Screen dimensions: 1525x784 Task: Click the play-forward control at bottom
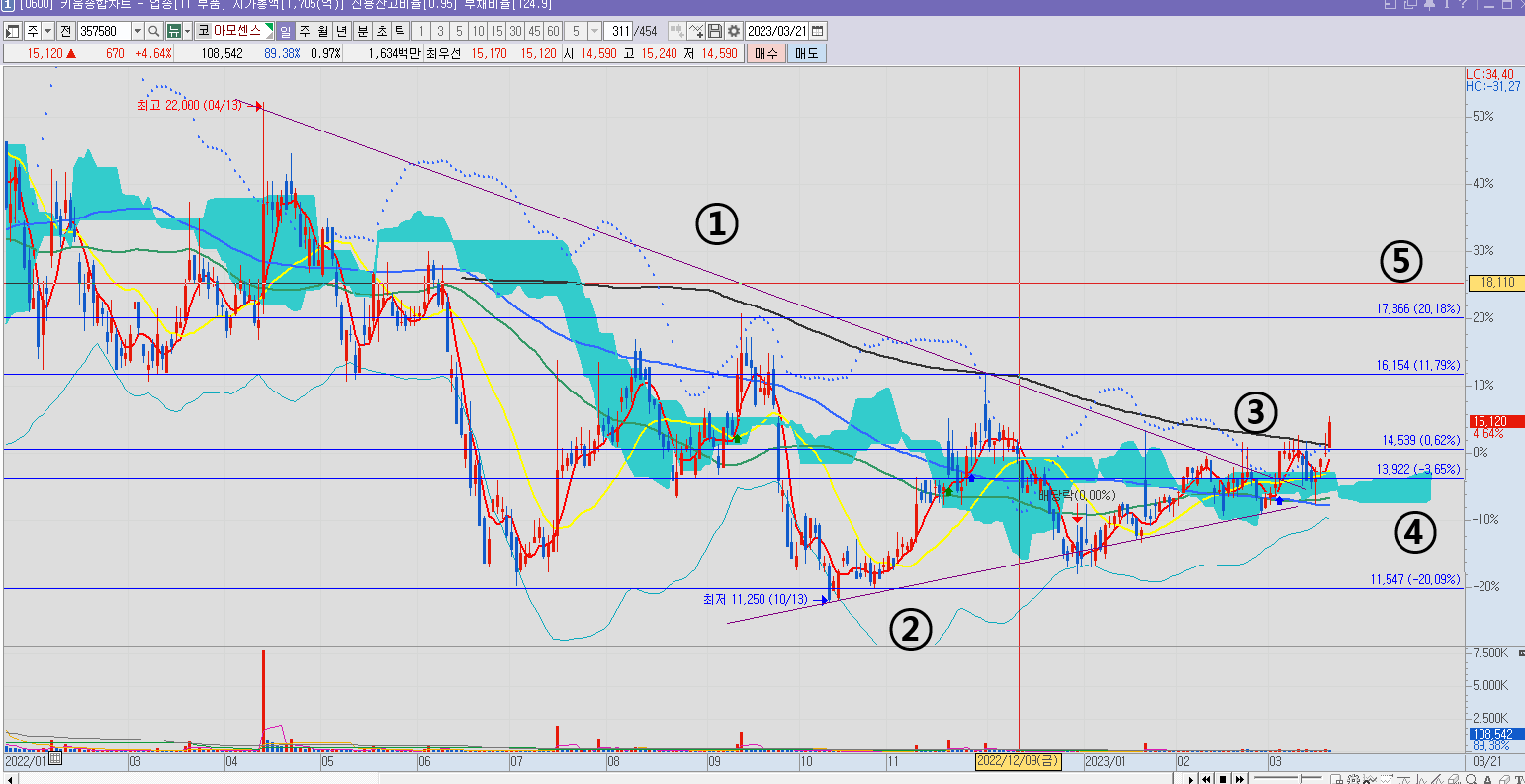pyautogui.click(x=1240, y=779)
